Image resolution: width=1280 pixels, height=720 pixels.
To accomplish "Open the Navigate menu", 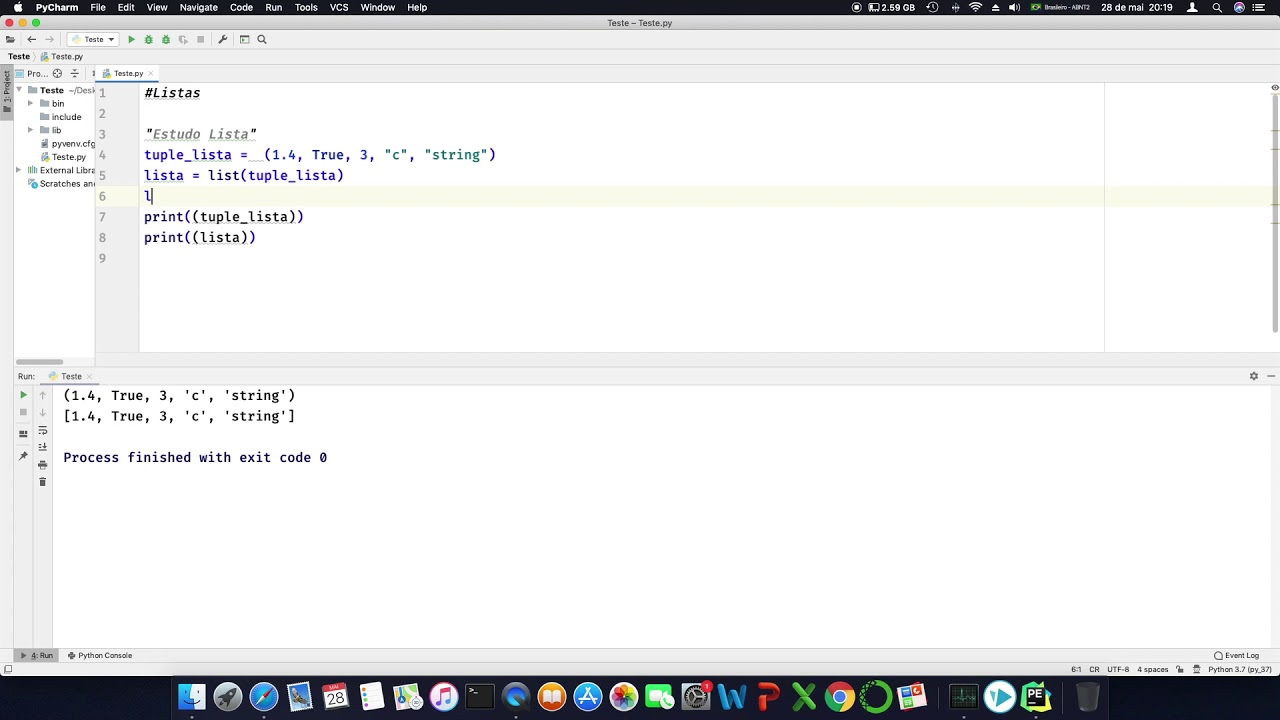I will click(198, 7).
